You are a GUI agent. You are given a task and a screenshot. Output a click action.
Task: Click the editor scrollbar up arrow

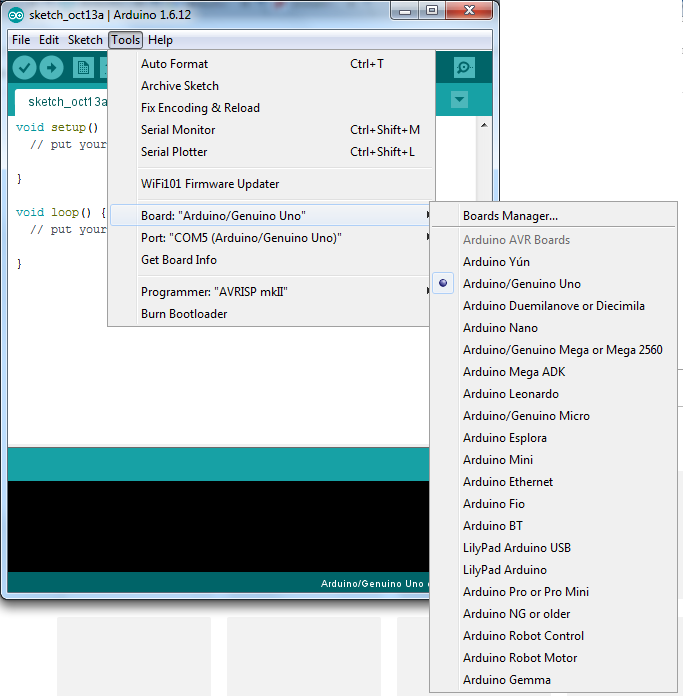click(484, 125)
